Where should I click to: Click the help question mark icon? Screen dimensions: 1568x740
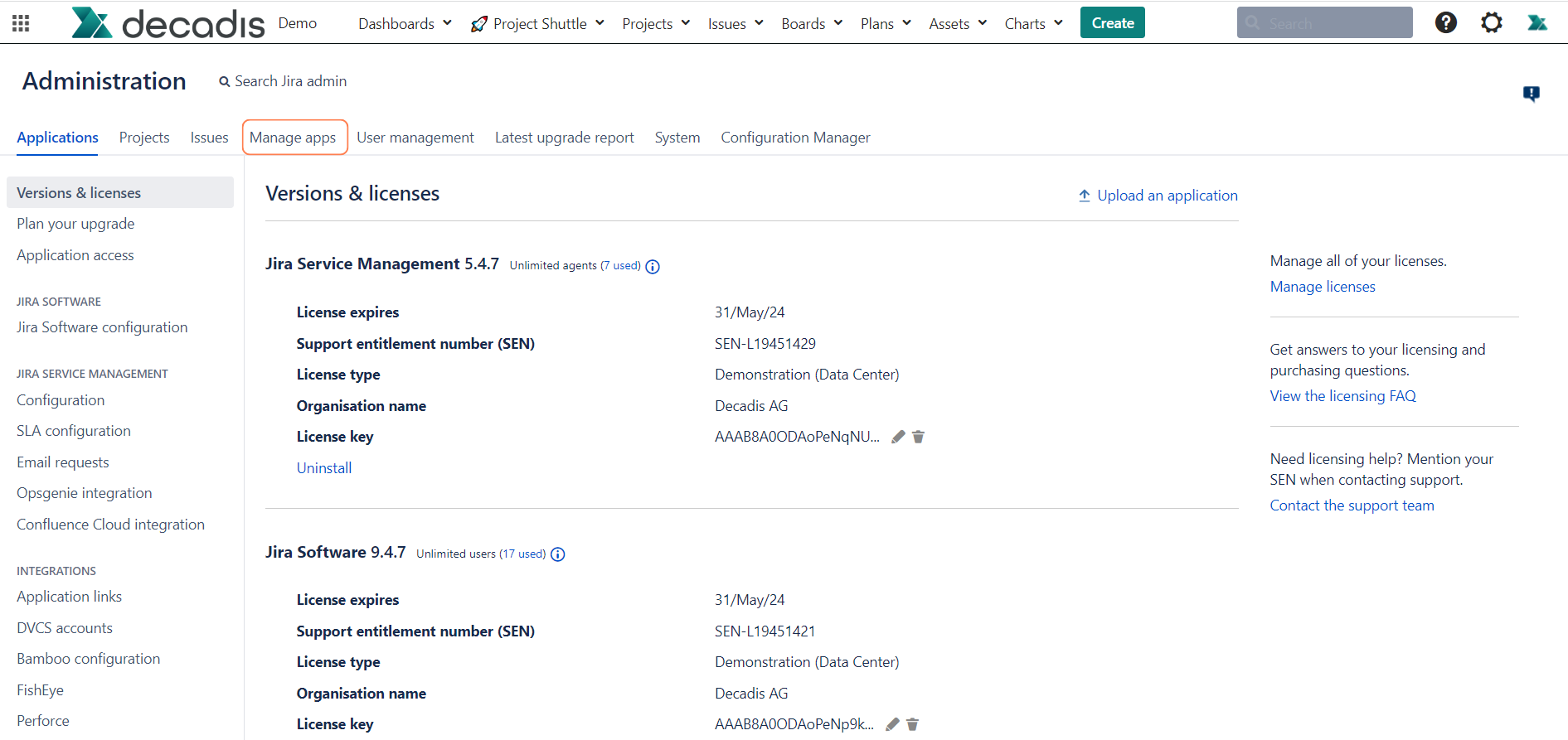pyautogui.click(x=1445, y=22)
